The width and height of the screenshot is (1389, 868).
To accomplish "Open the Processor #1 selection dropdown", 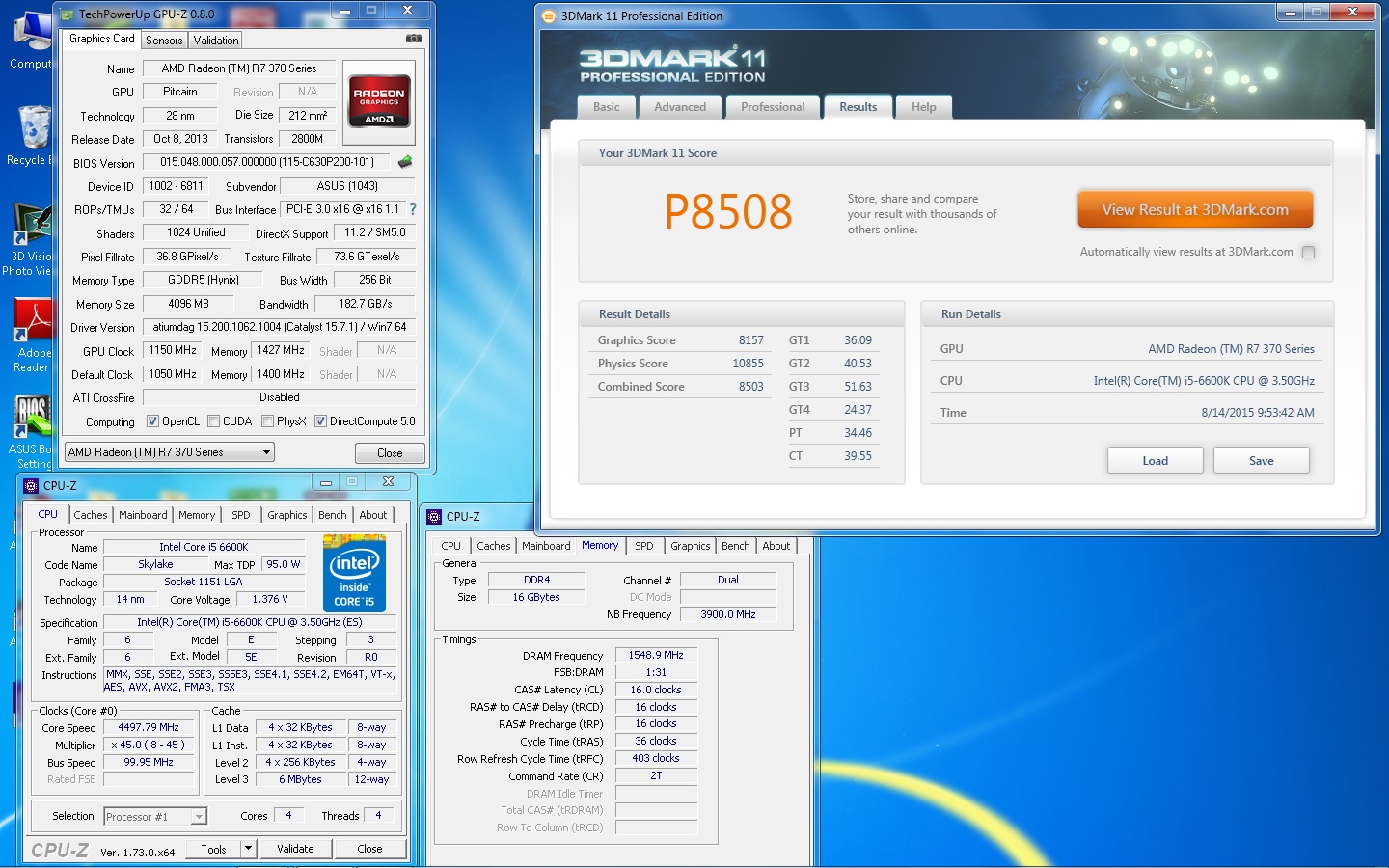I will [x=155, y=816].
